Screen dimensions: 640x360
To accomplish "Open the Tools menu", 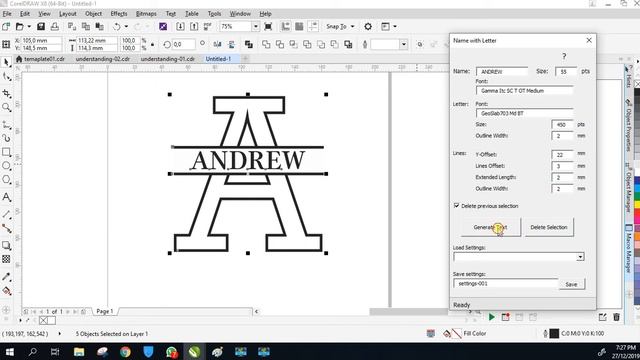I will [214, 14].
